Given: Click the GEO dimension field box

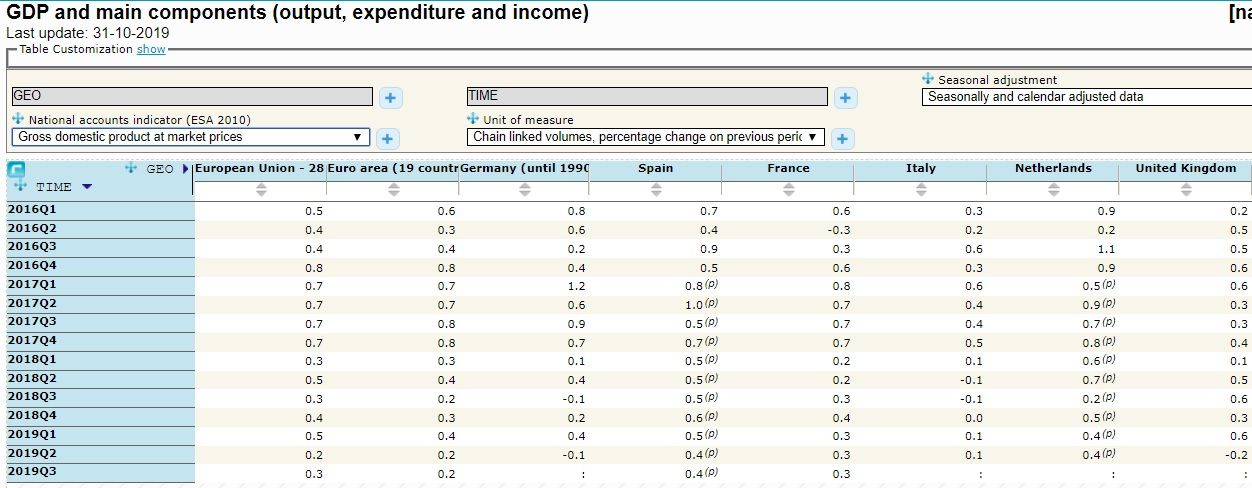Looking at the screenshot, I should pos(191,96).
